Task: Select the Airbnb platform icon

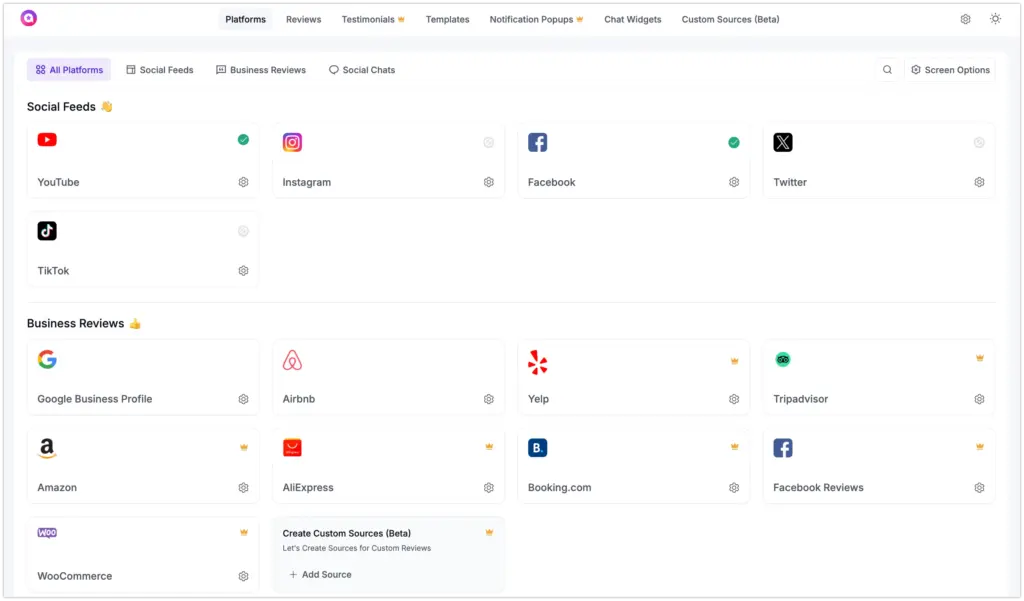Action: point(291,359)
